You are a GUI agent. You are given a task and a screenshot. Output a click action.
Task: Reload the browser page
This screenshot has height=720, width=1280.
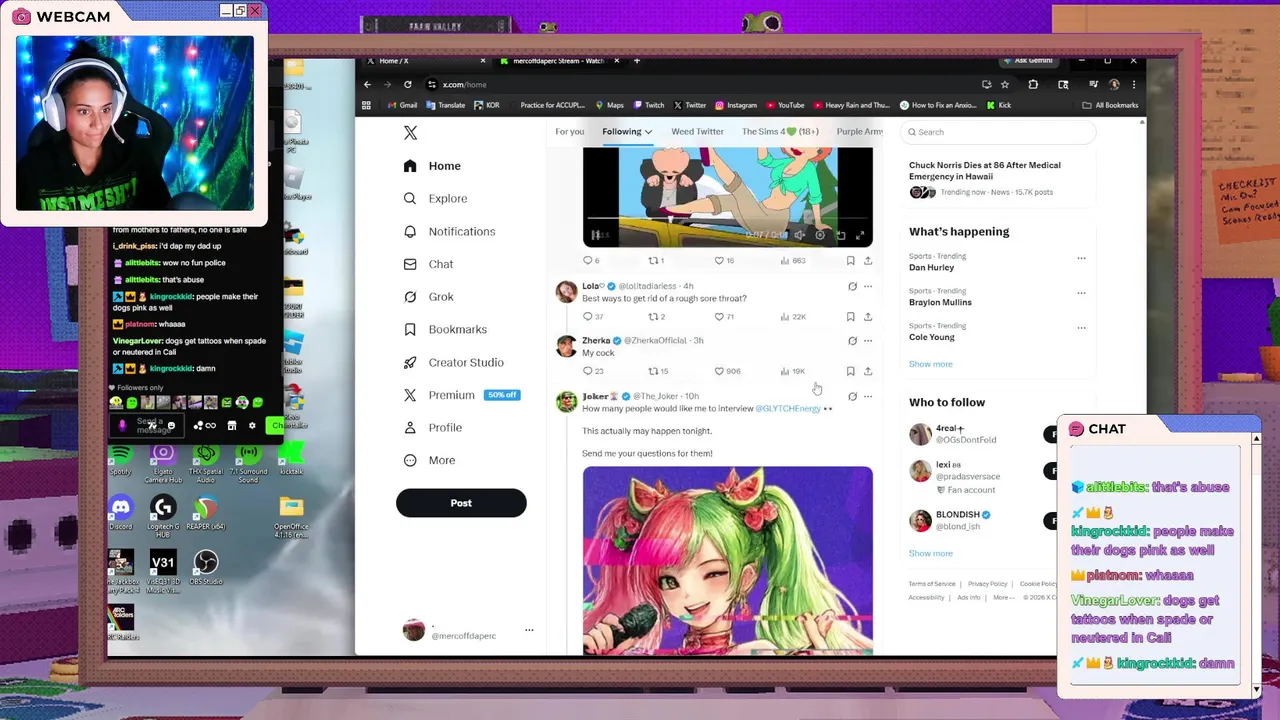pyautogui.click(x=407, y=84)
